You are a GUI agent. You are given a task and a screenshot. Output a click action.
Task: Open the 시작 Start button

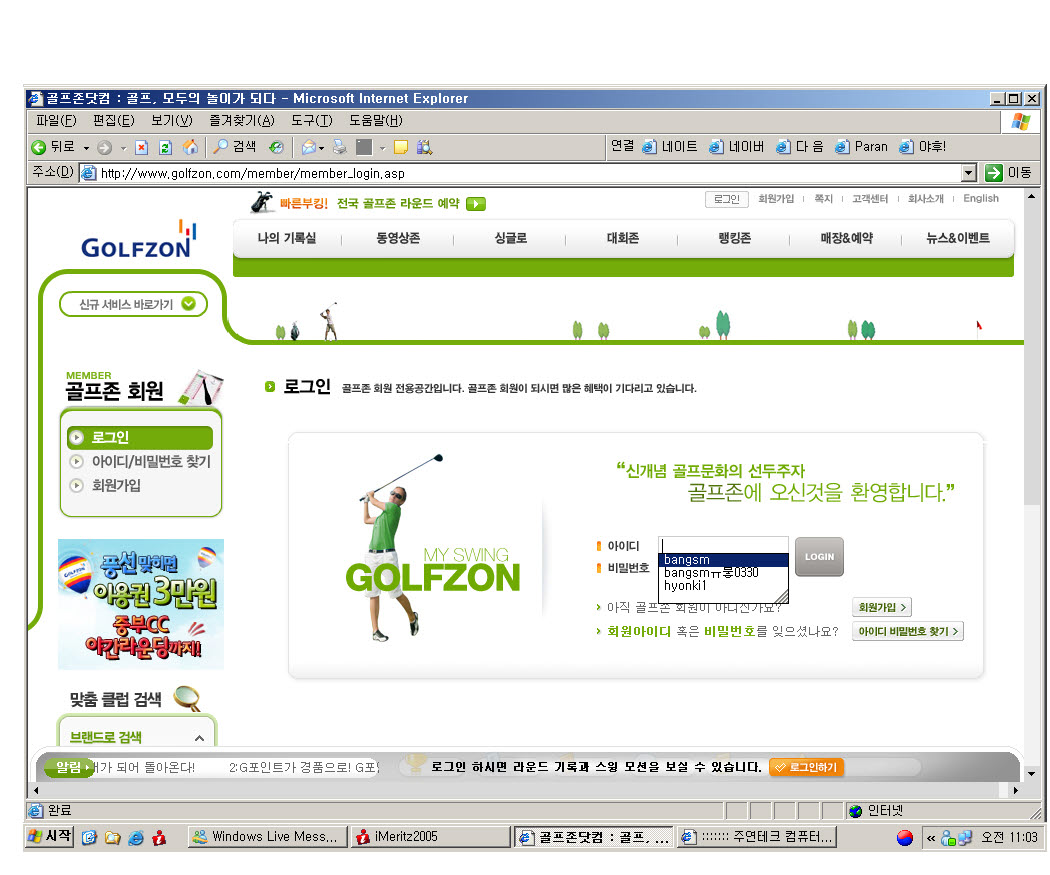point(50,836)
